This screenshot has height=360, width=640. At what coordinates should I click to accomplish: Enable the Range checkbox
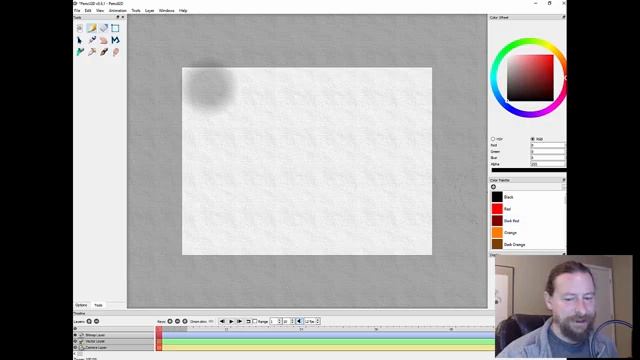click(x=255, y=321)
